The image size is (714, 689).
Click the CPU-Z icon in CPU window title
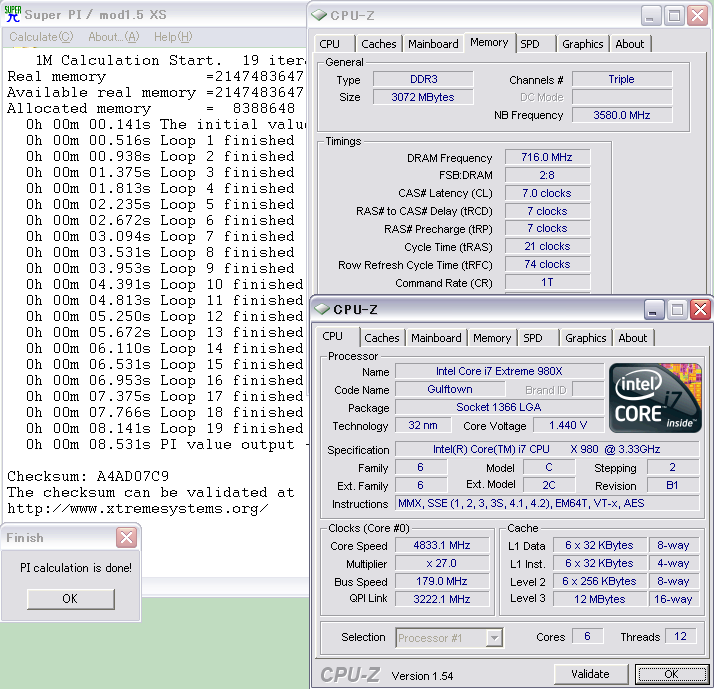coord(322,309)
